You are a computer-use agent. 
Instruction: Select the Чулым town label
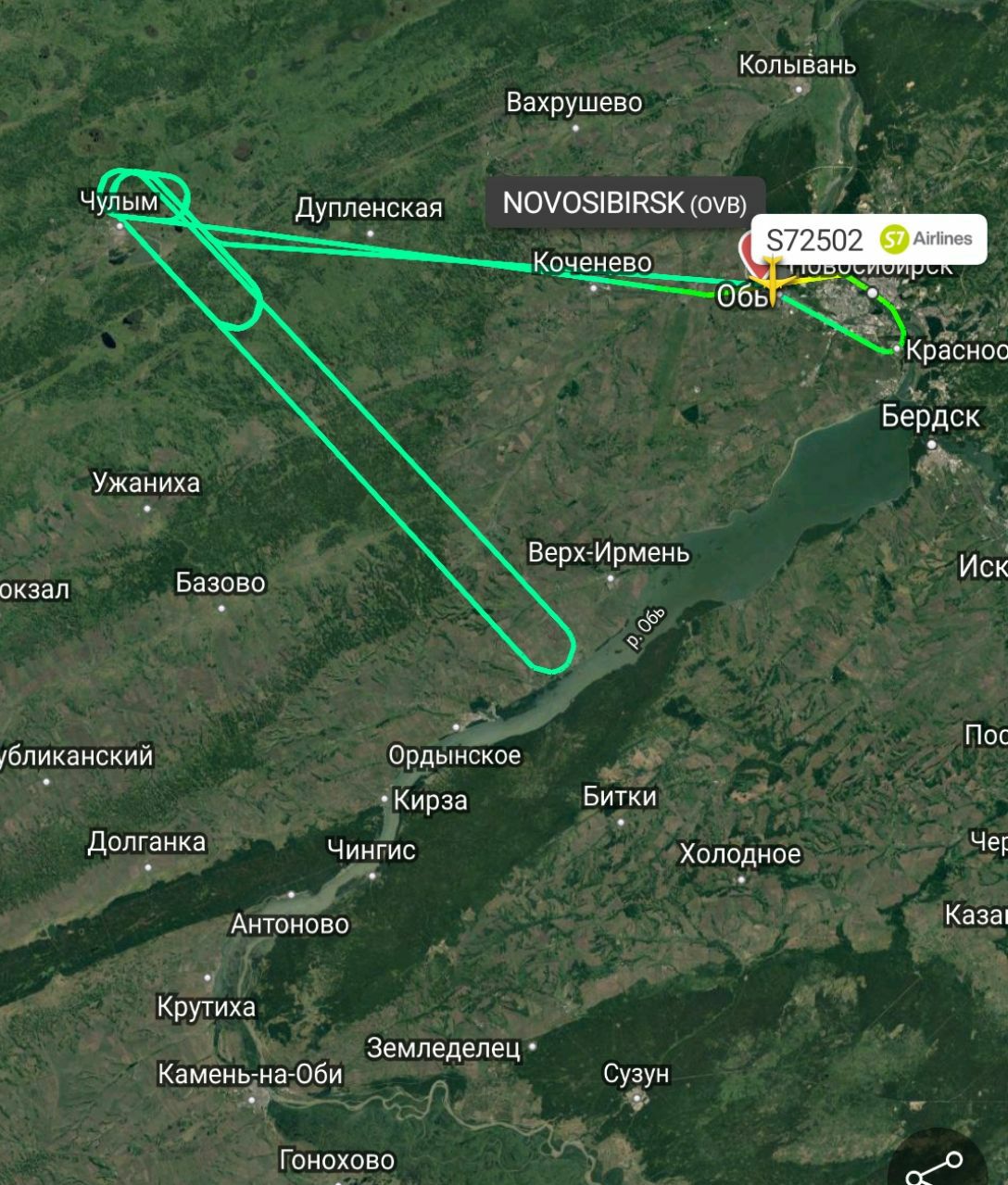pyautogui.click(x=120, y=200)
